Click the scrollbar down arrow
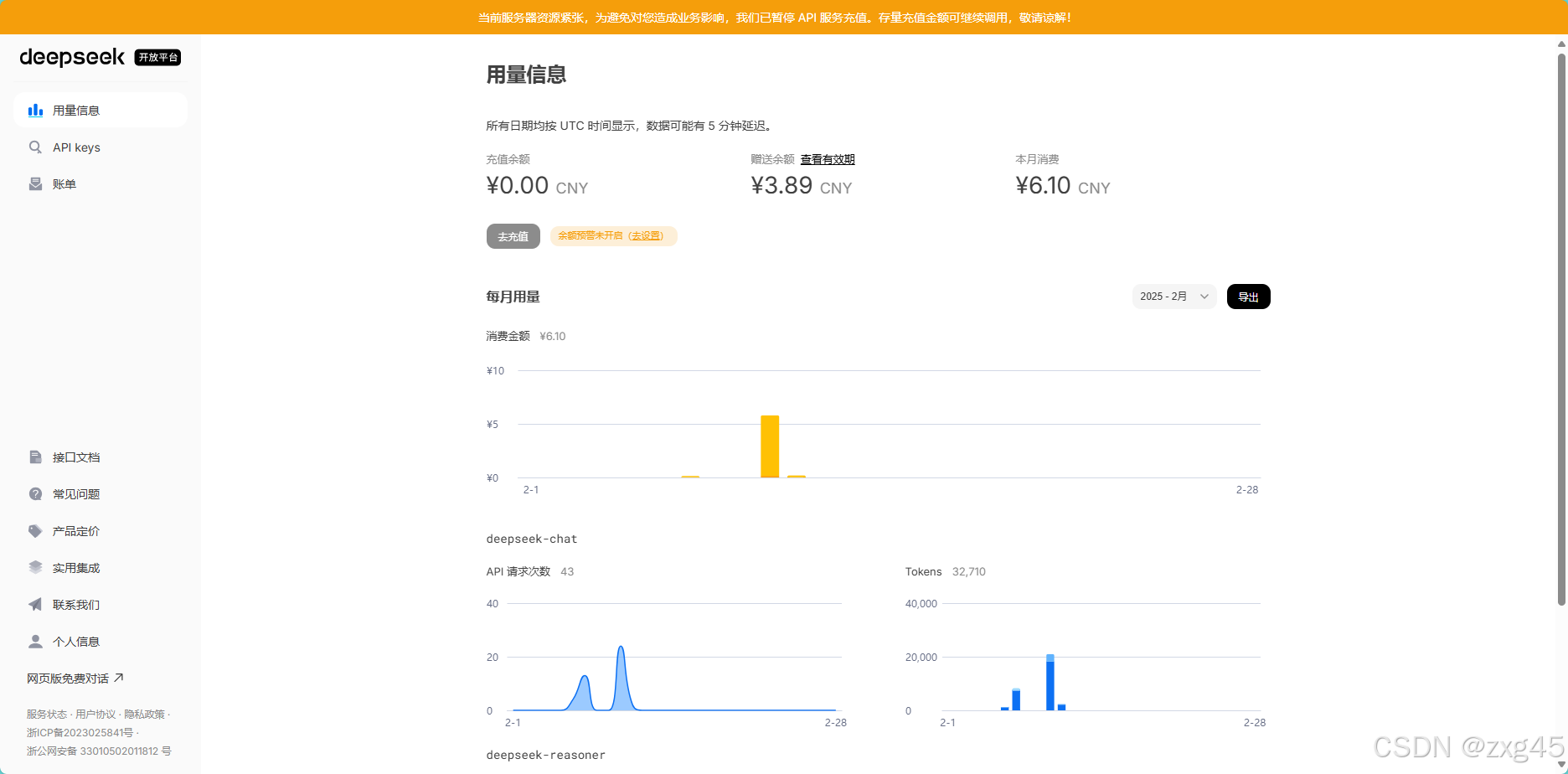 pyautogui.click(x=1561, y=765)
